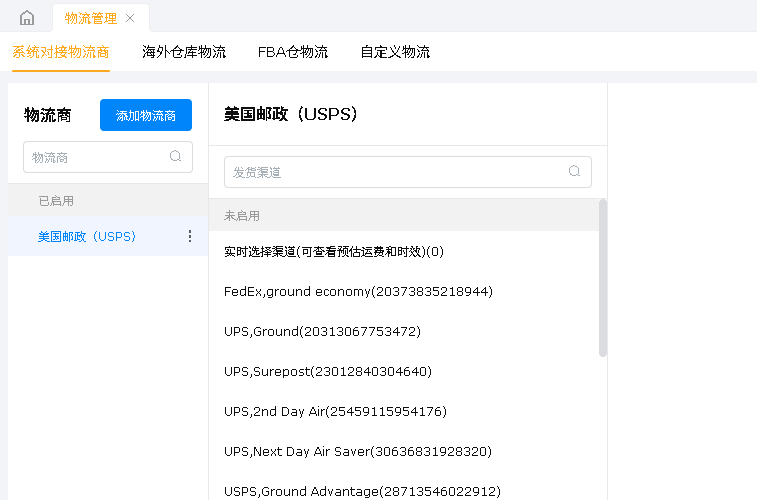Screen dimensions: 757x500
Task: Focus the 发货渠道 search input field
Action: (395, 172)
